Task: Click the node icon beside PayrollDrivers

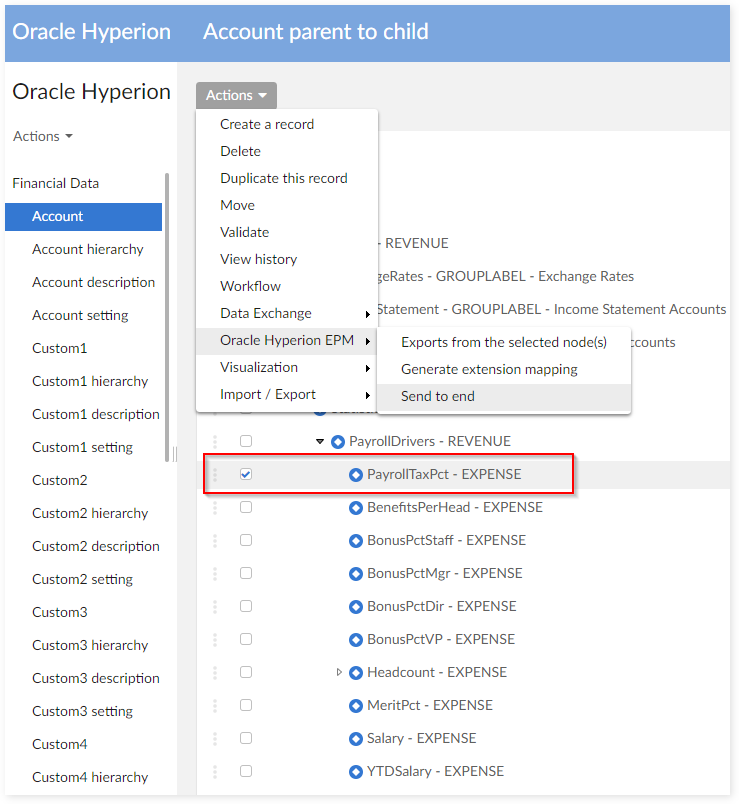Action: point(337,441)
